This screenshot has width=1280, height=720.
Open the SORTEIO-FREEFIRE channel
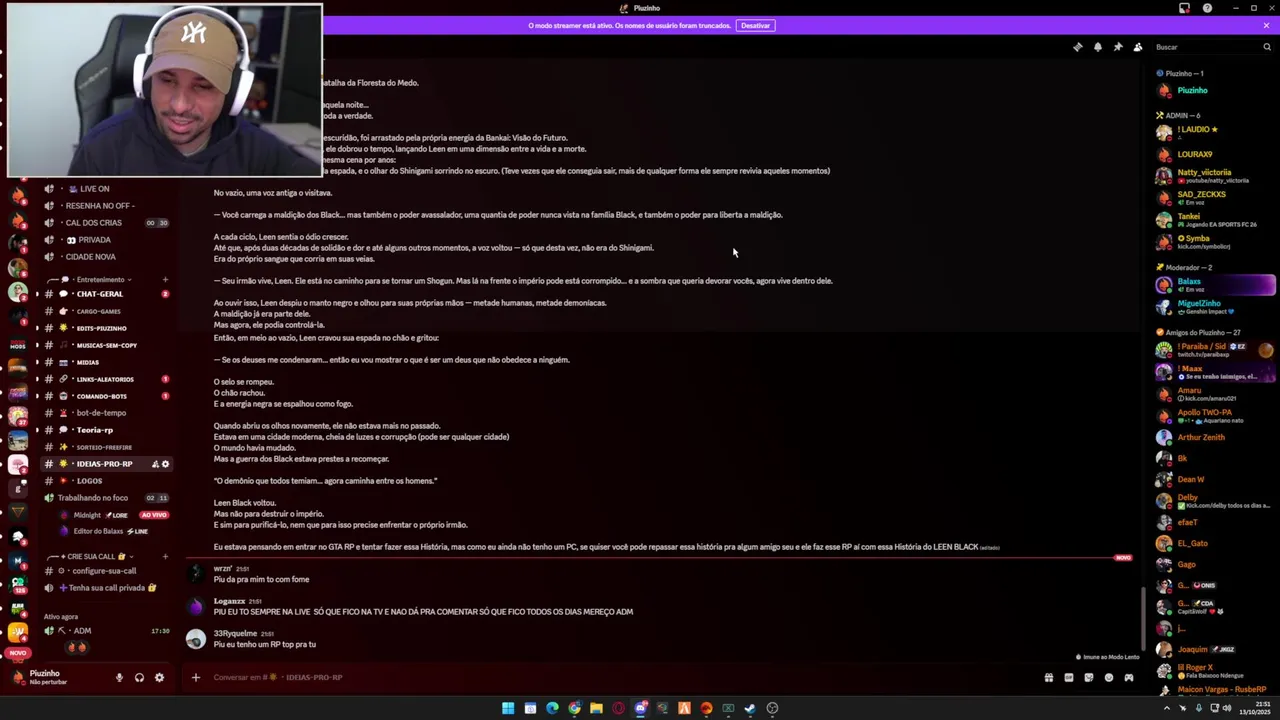pos(105,447)
